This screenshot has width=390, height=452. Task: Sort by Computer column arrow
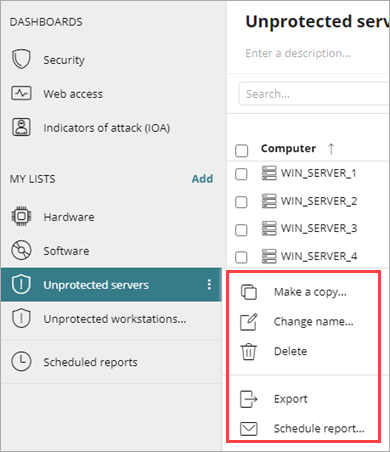331,149
